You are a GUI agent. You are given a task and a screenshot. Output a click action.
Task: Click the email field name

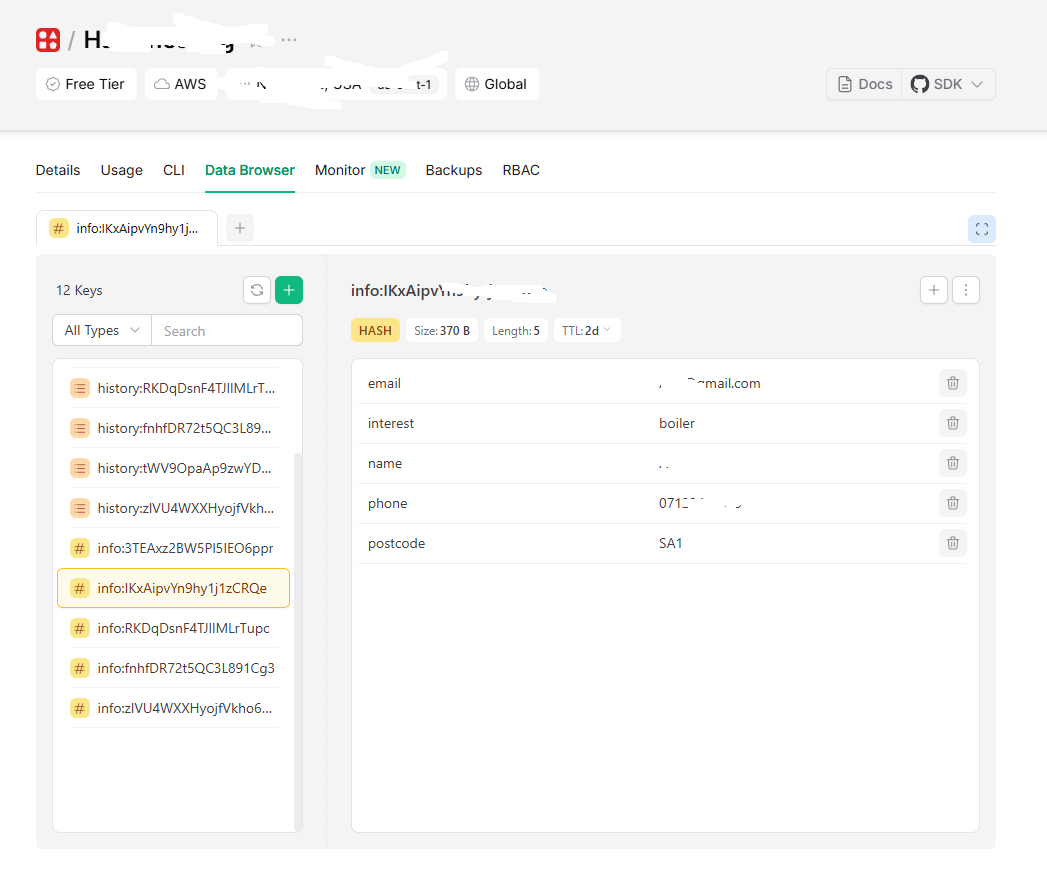[x=384, y=383]
